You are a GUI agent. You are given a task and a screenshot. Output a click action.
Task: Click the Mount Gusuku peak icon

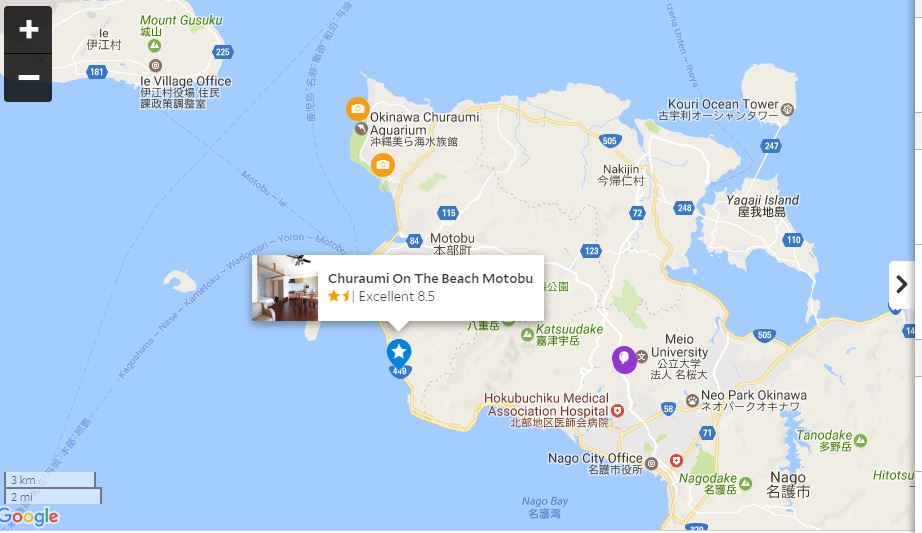pyautogui.click(x=155, y=45)
